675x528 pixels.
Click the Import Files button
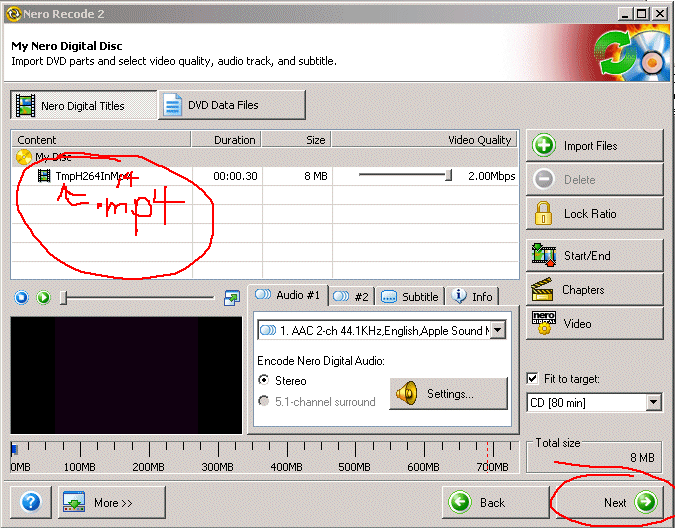click(x=594, y=146)
